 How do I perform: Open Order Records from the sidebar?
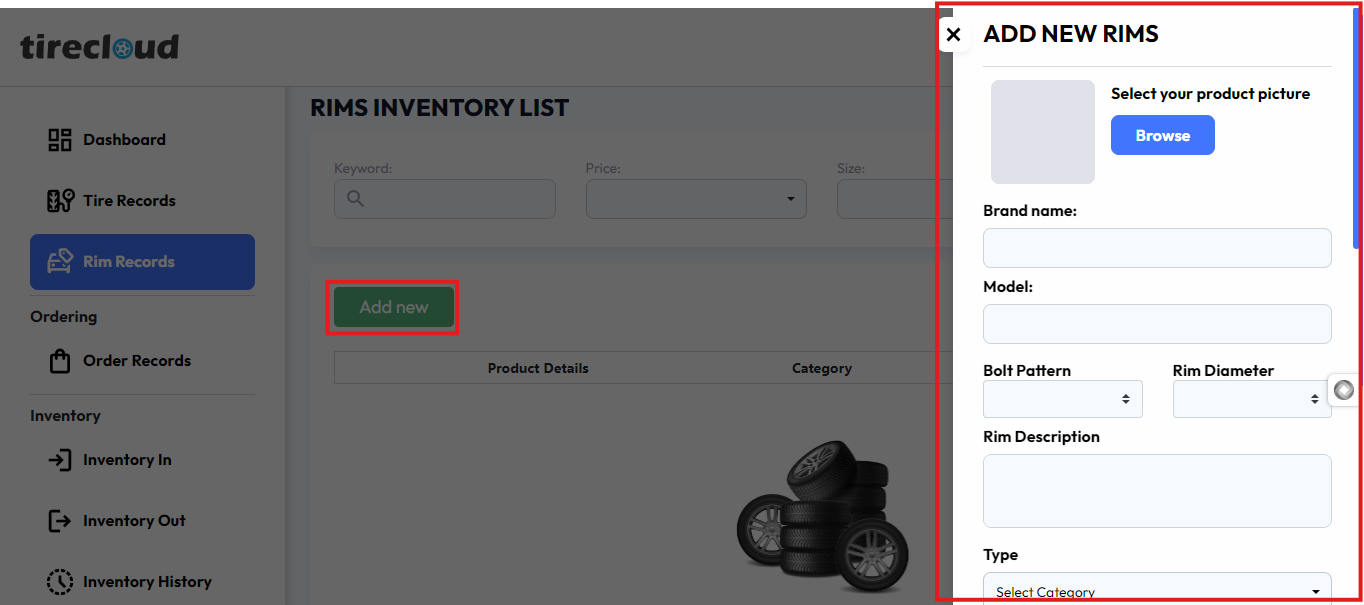click(x=136, y=361)
